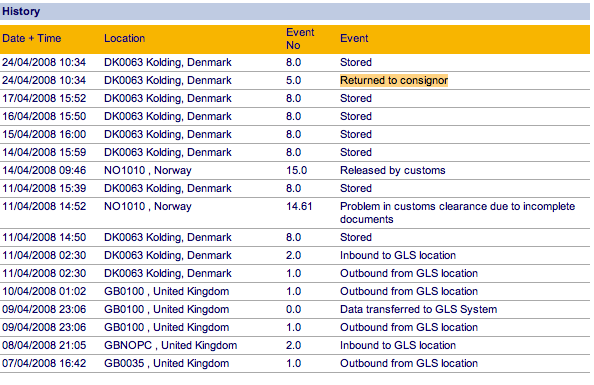Click the Event column header
This screenshot has width=594, height=385.
[354, 38]
